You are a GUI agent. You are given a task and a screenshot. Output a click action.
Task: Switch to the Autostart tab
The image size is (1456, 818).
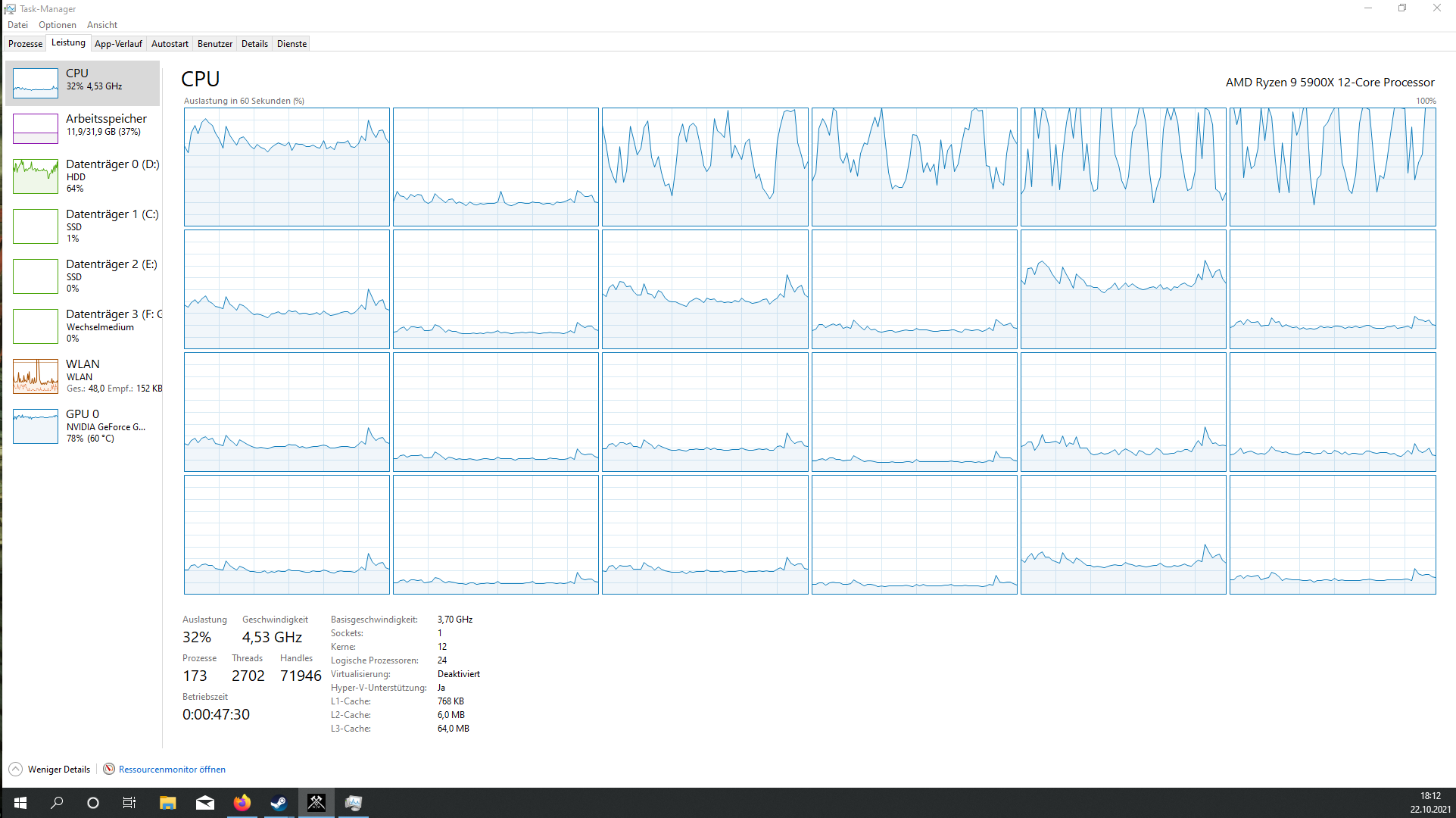(170, 44)
